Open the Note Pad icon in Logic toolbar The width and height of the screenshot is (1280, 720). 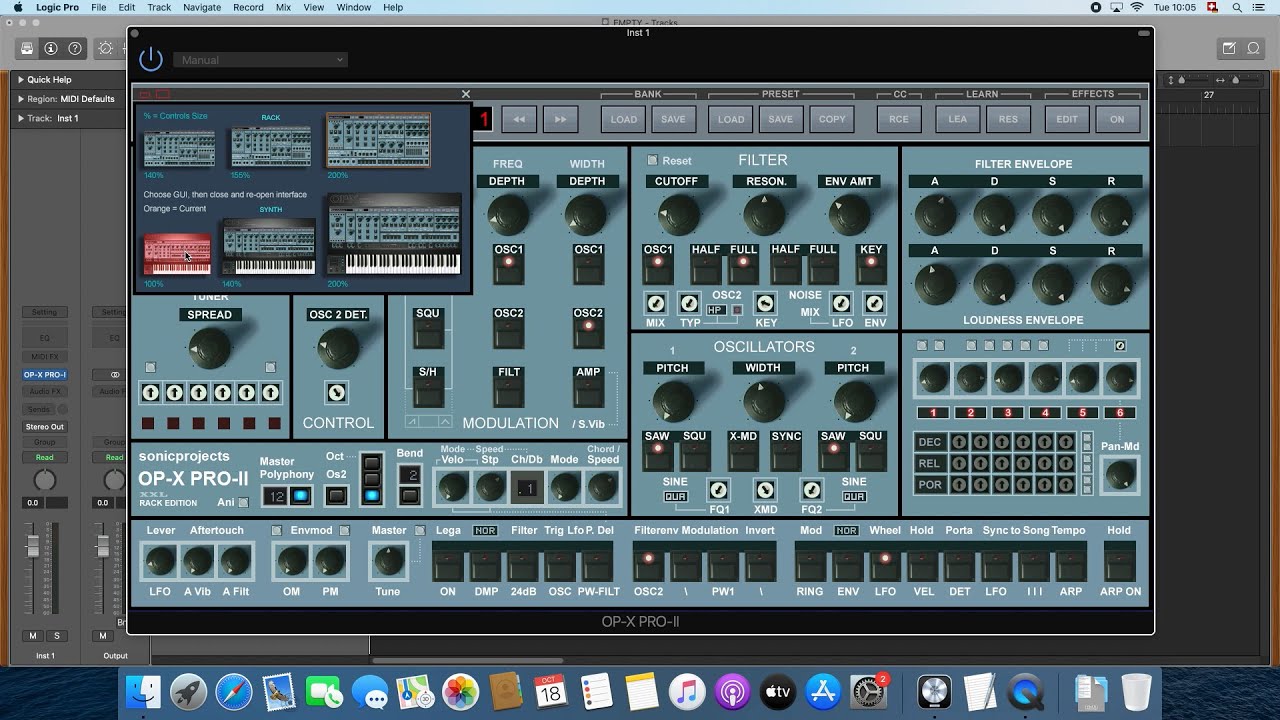[x=1229, y=48]
